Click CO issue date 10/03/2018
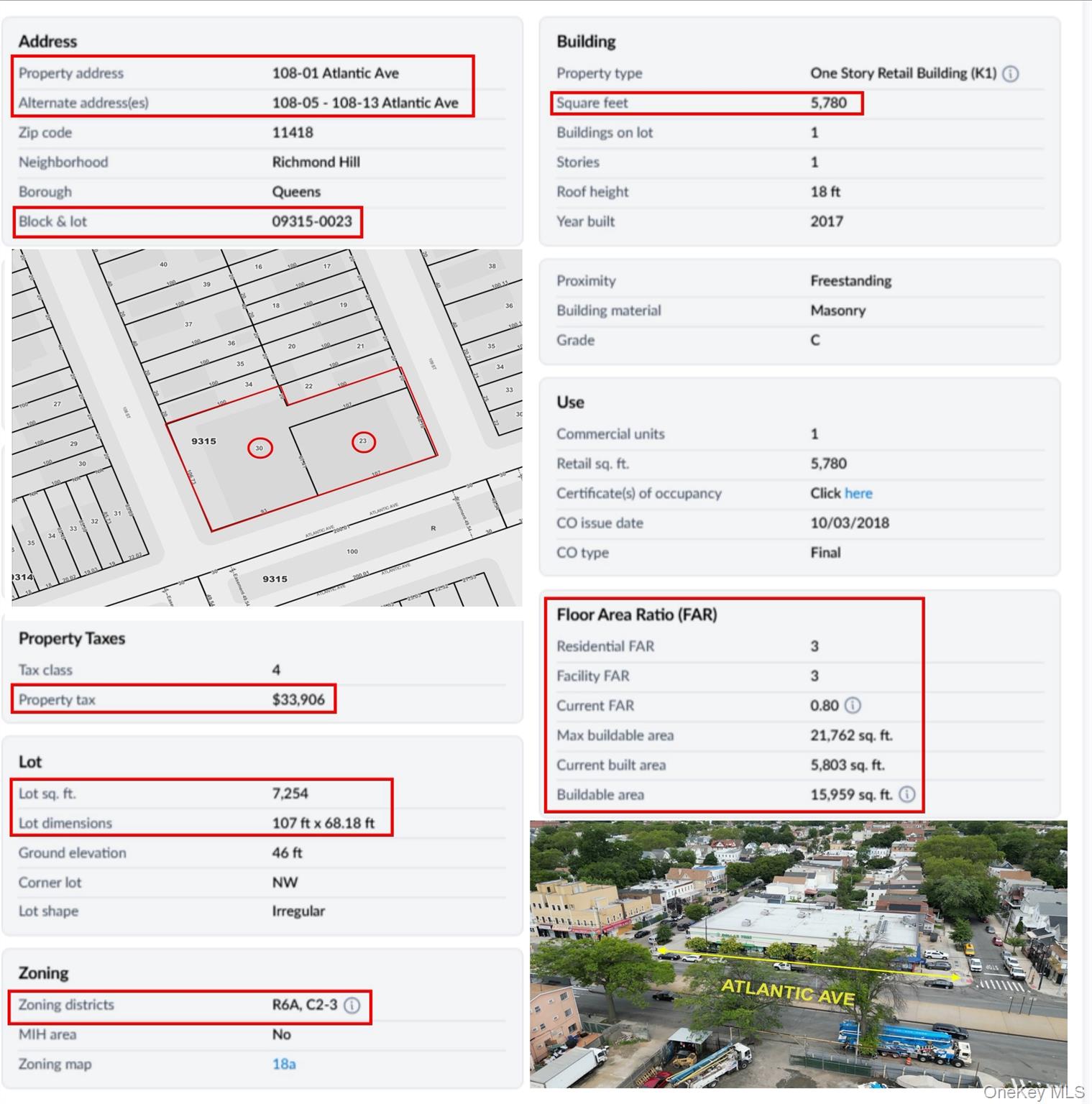Screen dimensions: 1092x1104 [x=850, y=523]
